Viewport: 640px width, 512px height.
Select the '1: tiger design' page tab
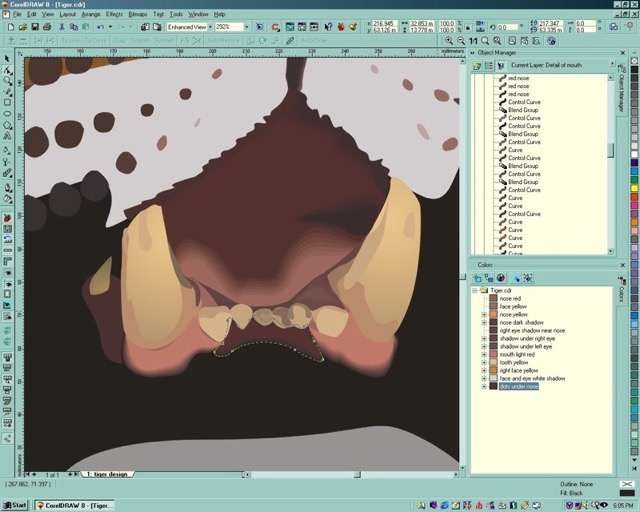pyautogui.click(x=107, y=474)
